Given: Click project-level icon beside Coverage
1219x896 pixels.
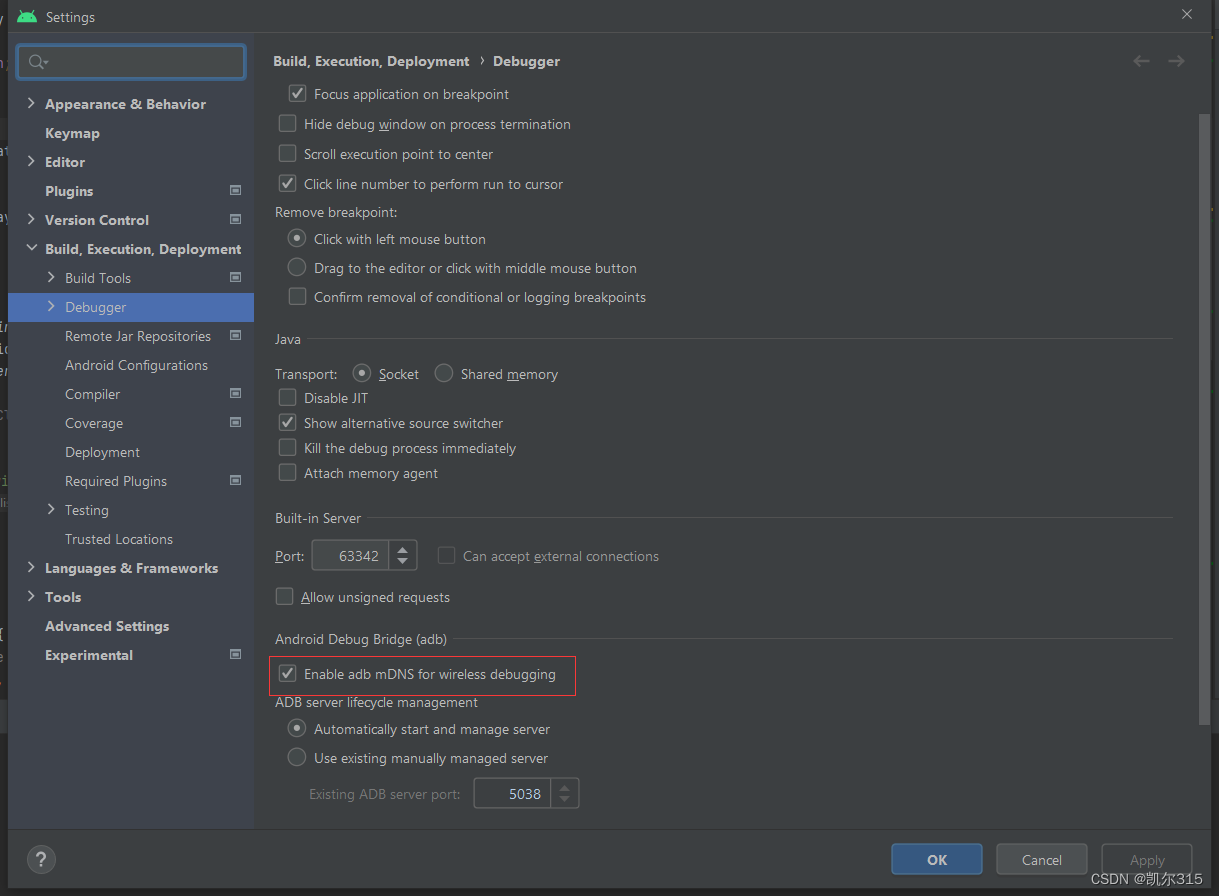Looking at the screenshot, I should 236,422.
